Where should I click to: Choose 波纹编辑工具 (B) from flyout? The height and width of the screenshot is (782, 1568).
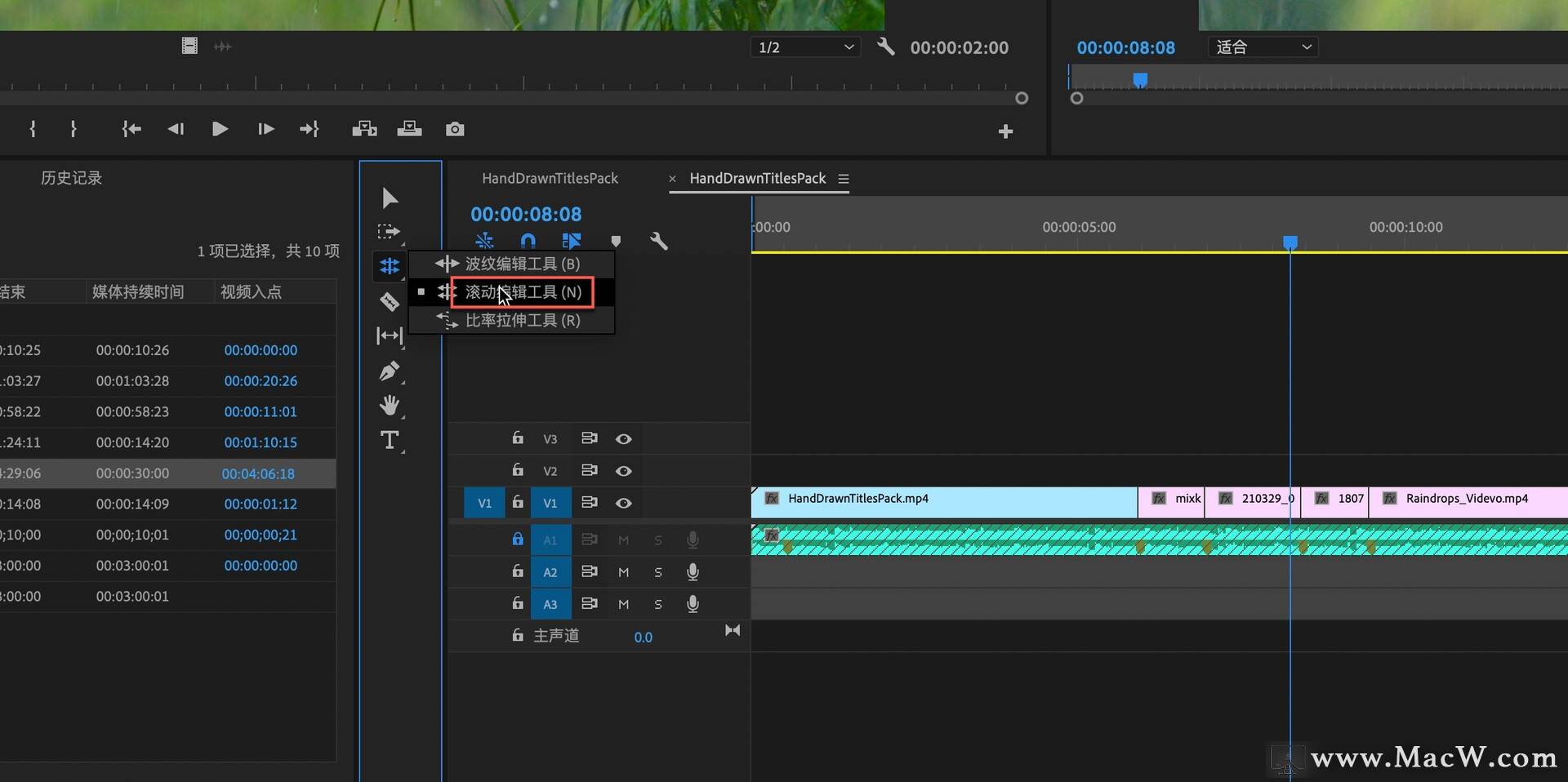click(x=511, y=264)
